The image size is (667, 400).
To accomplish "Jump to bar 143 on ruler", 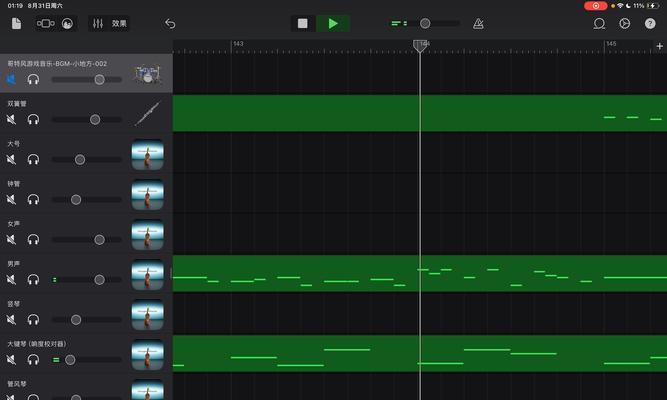I will coord(238,44).
